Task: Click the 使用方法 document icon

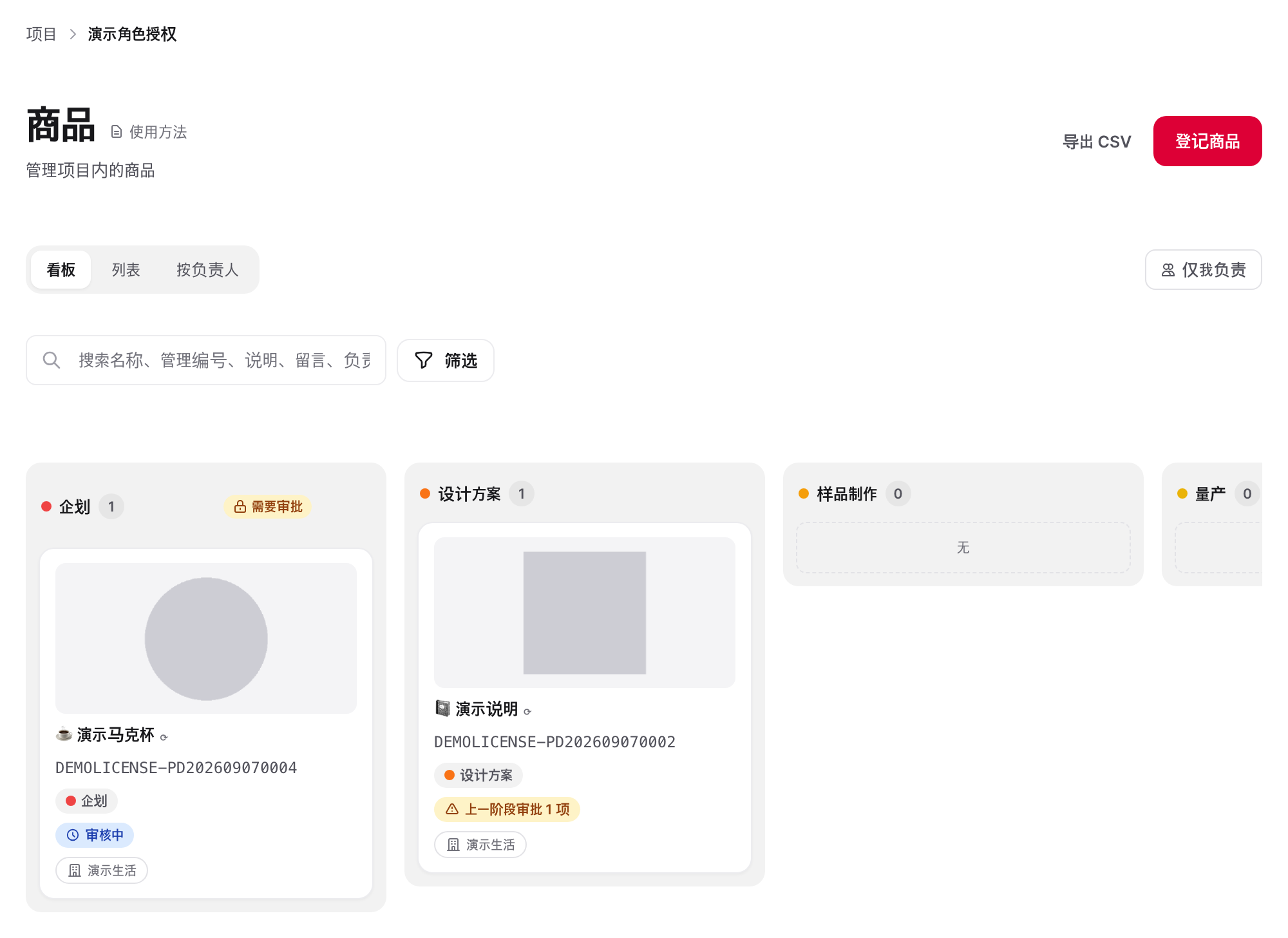Action: 117,132
